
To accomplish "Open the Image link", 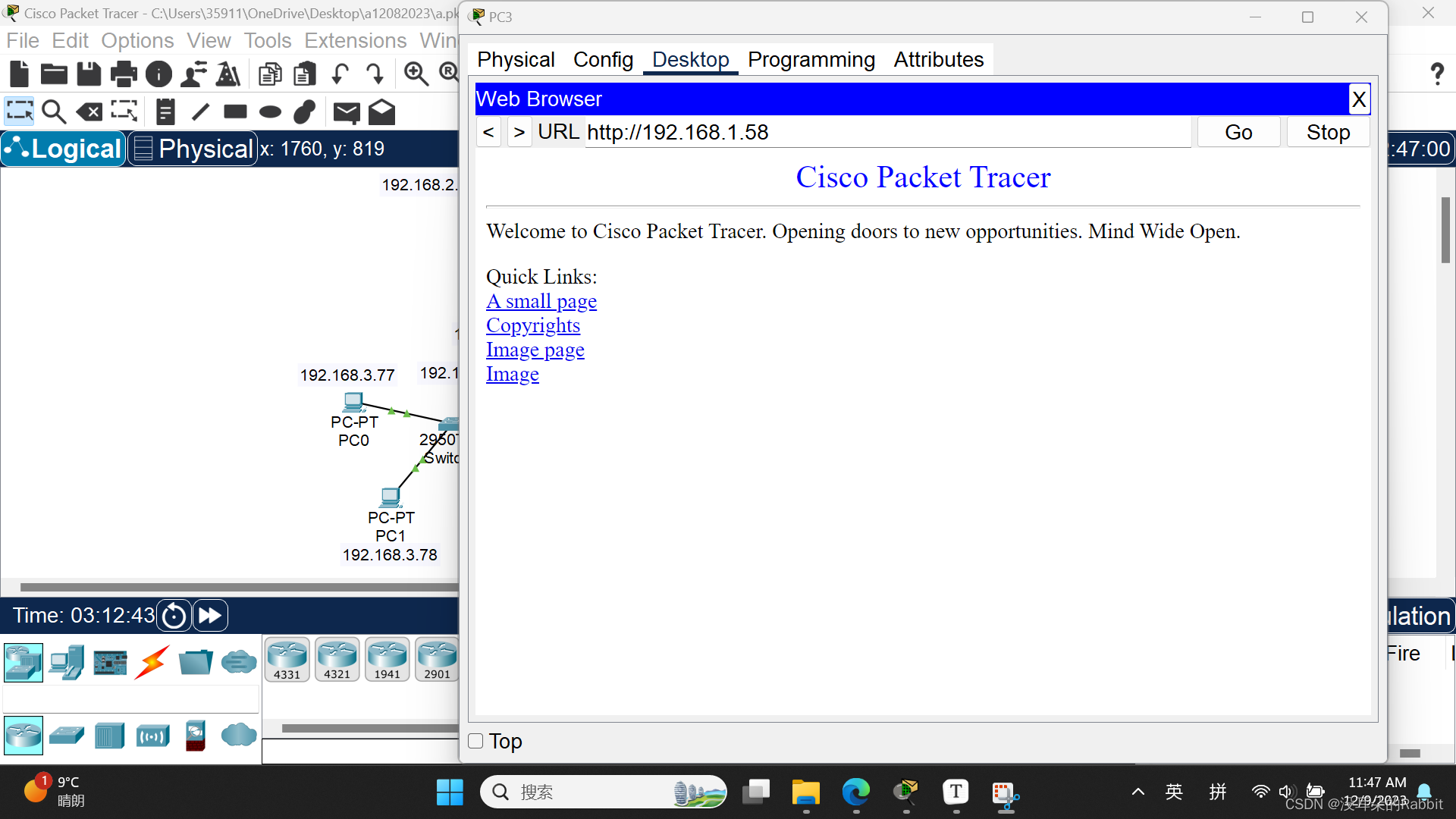I will (513, 374).
